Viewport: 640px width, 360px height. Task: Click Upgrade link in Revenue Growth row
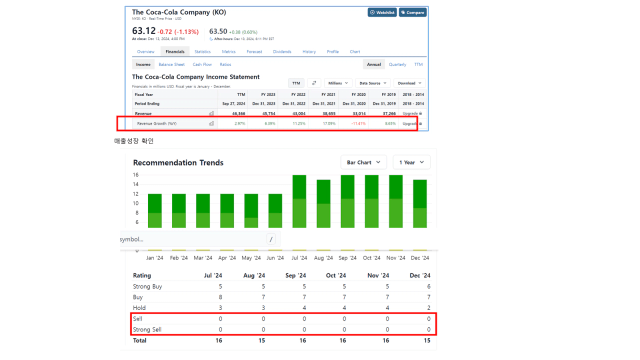click(x=411, y=123)
